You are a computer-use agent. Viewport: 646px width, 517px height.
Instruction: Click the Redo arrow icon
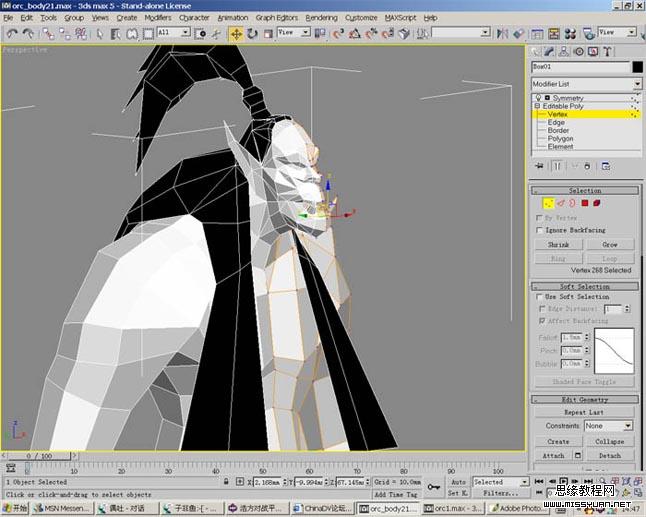point(28,34)
